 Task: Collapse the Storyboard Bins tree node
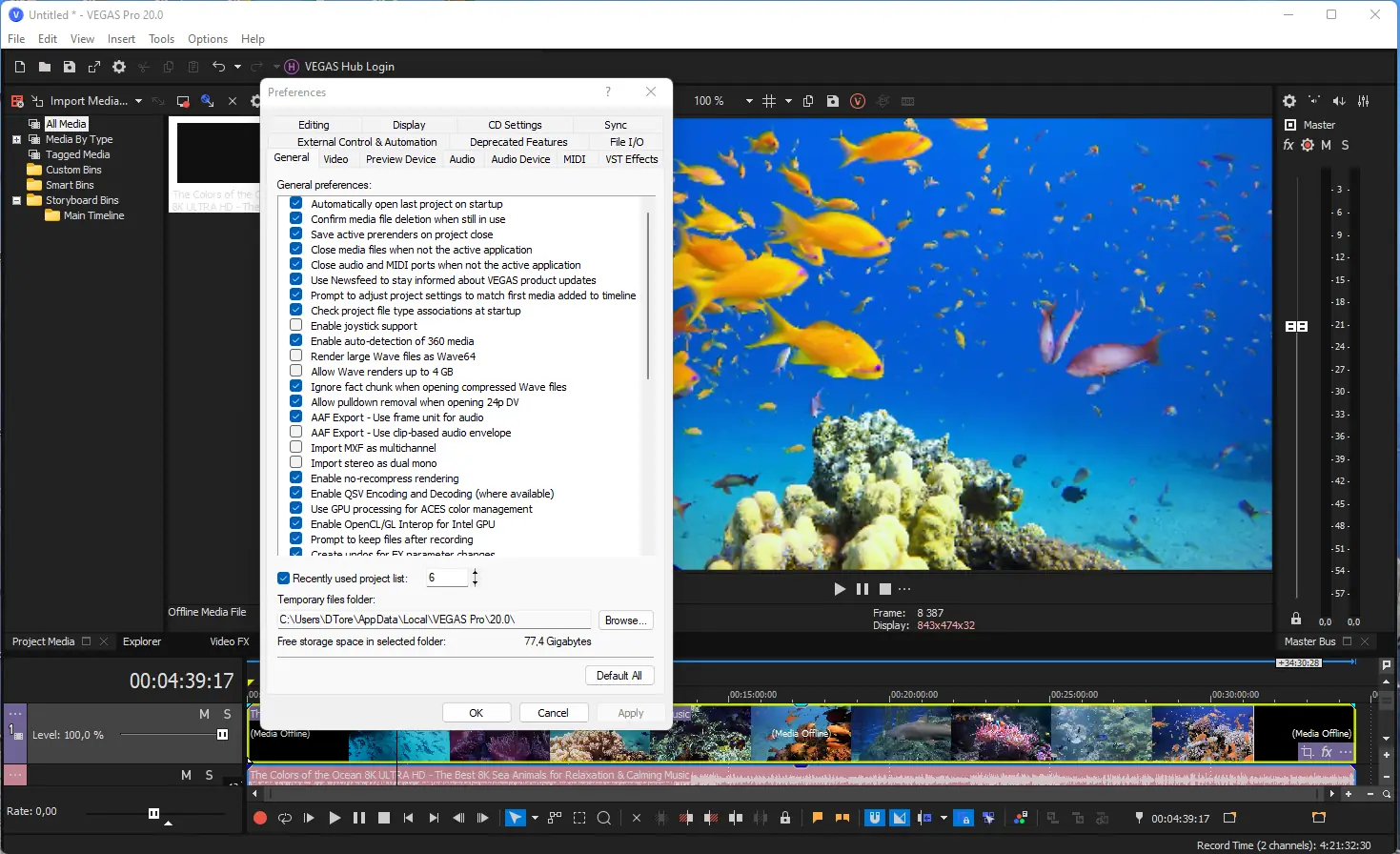(x=16, y=200)
